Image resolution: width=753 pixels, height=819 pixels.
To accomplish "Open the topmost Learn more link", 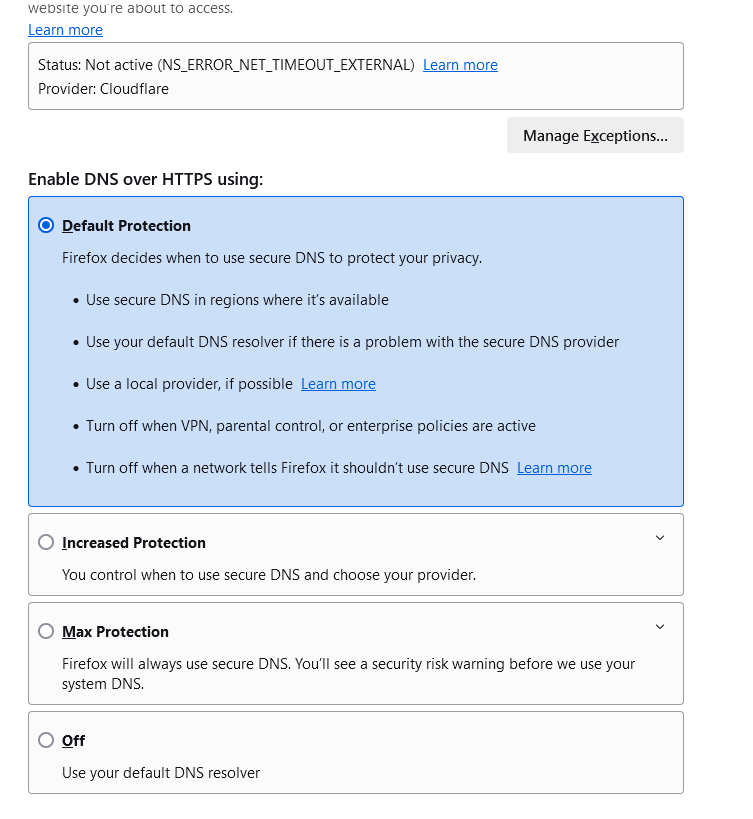I will tap(65, 30).
